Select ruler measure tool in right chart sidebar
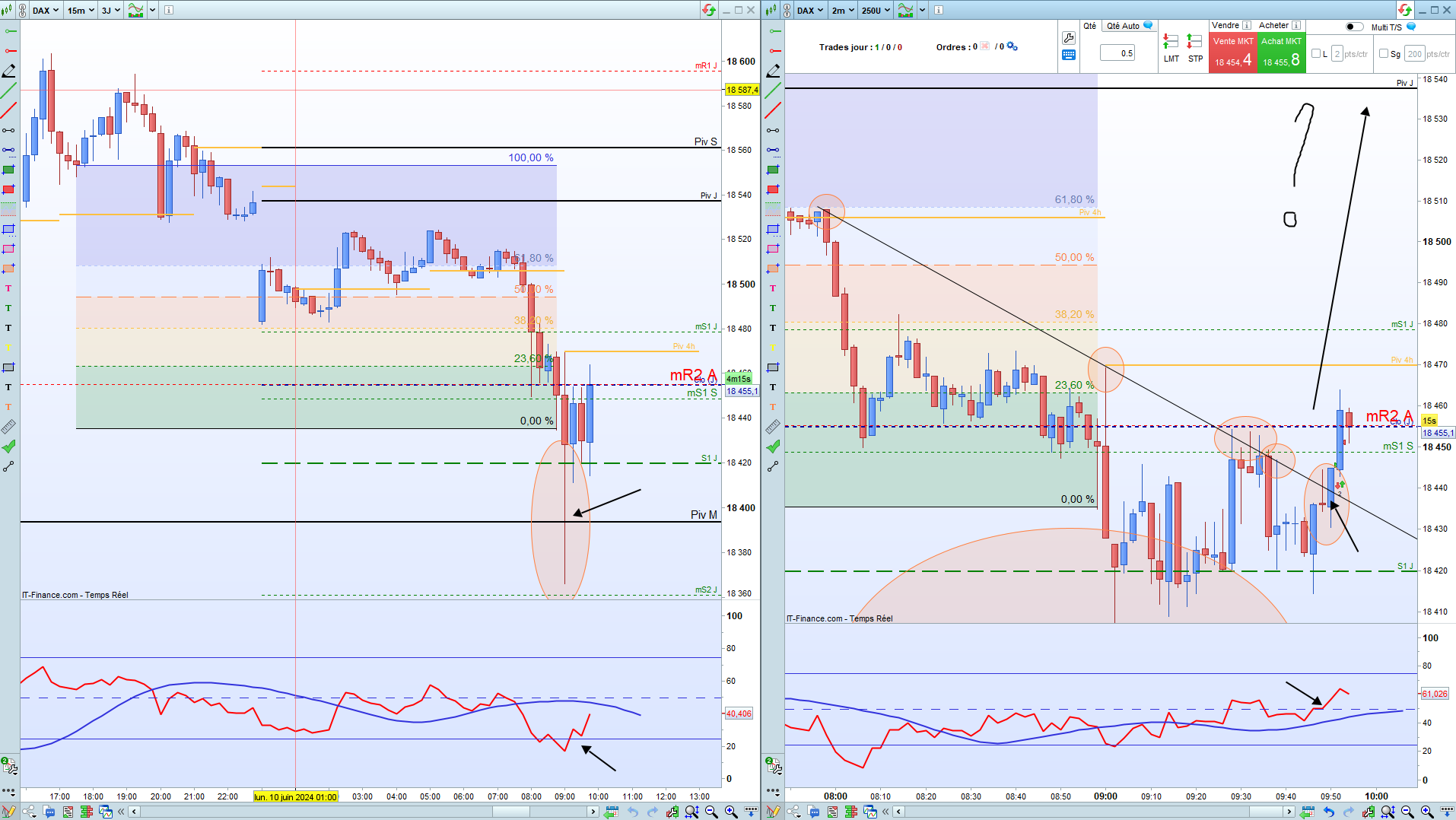This screenshot has height=820, width=1456. point(773,427)
